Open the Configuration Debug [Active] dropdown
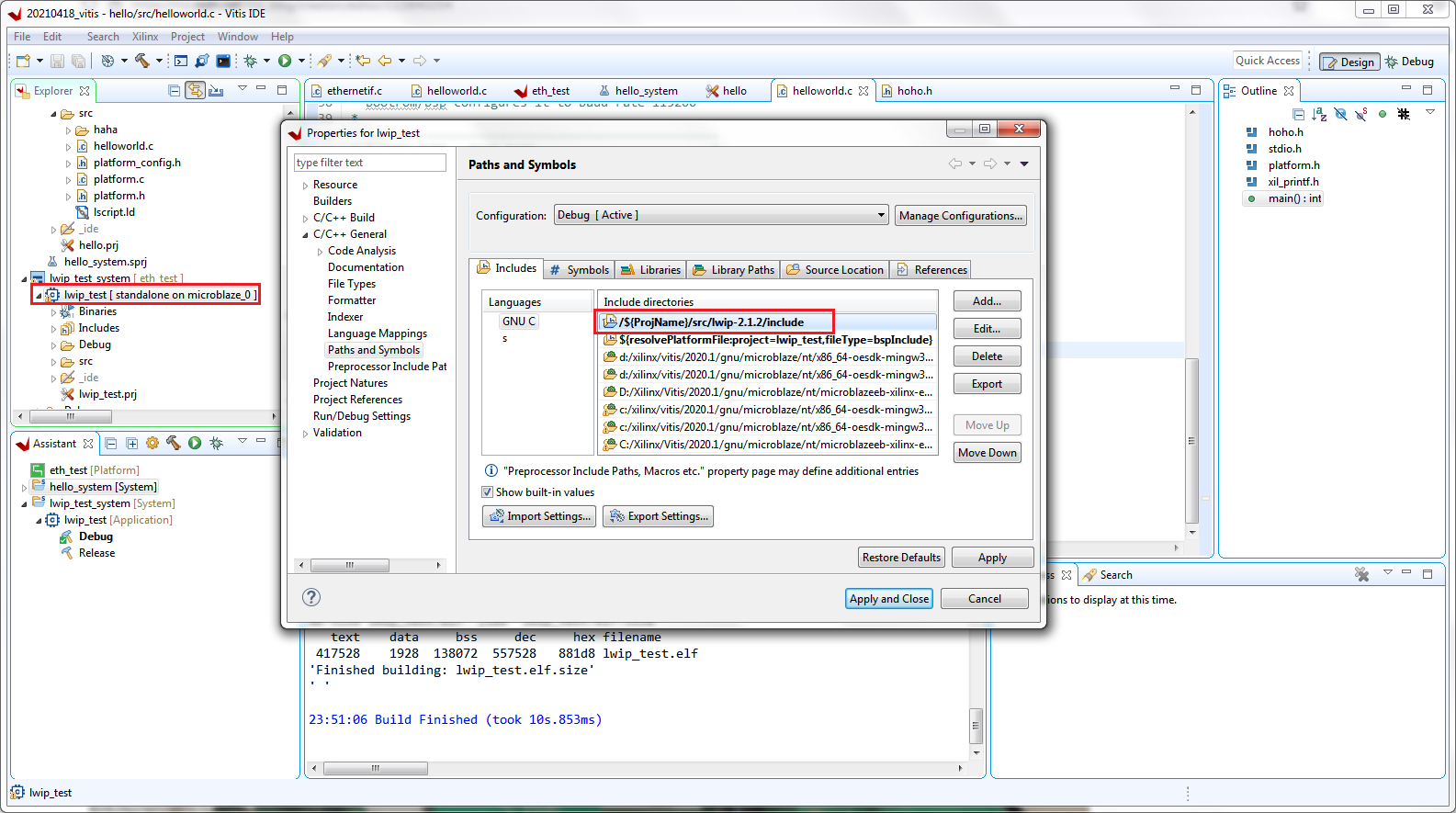 [x=721, y=215]
